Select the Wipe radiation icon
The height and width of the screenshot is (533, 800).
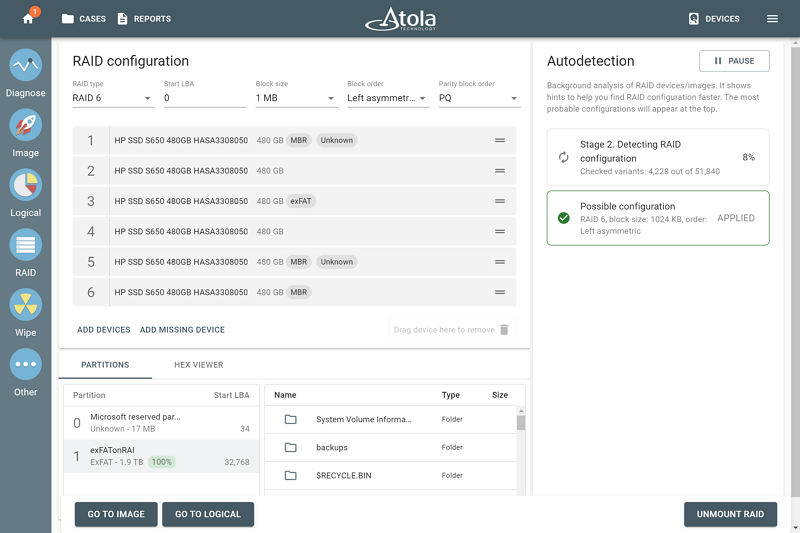(x=26, y=304)
